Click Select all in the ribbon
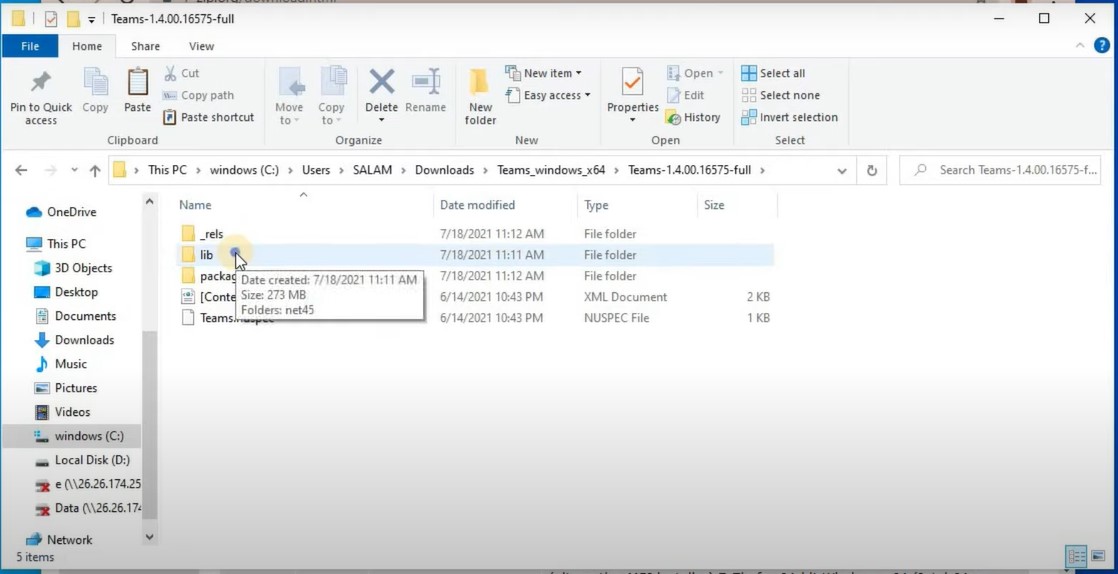The height and width of the screenshot is (574, 1118). point(773,73)
